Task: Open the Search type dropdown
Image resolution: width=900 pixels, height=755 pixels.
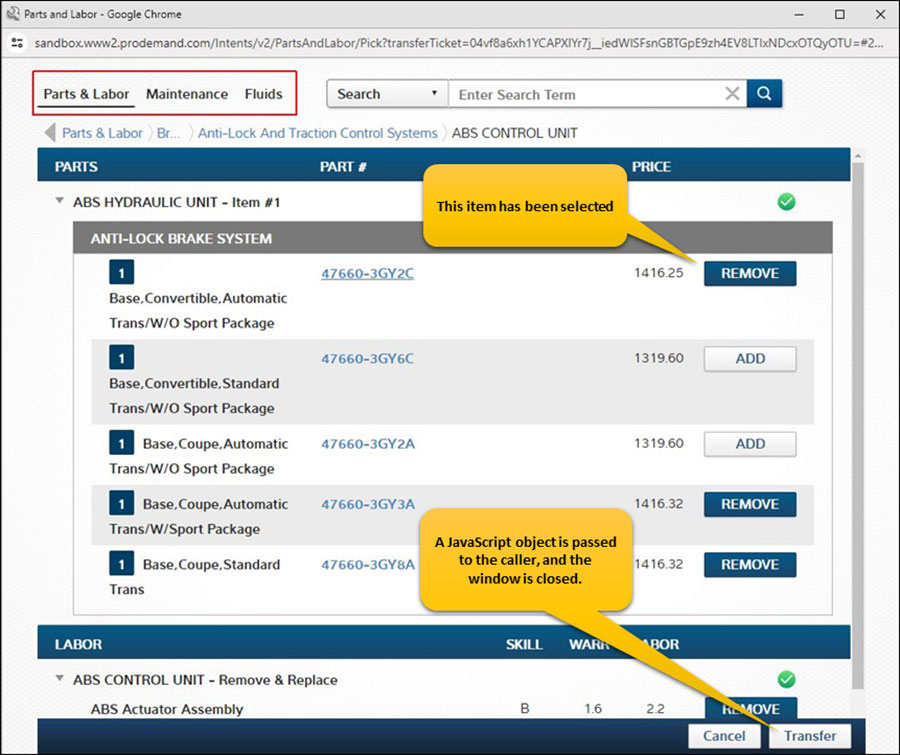Action: pos(387,94)
